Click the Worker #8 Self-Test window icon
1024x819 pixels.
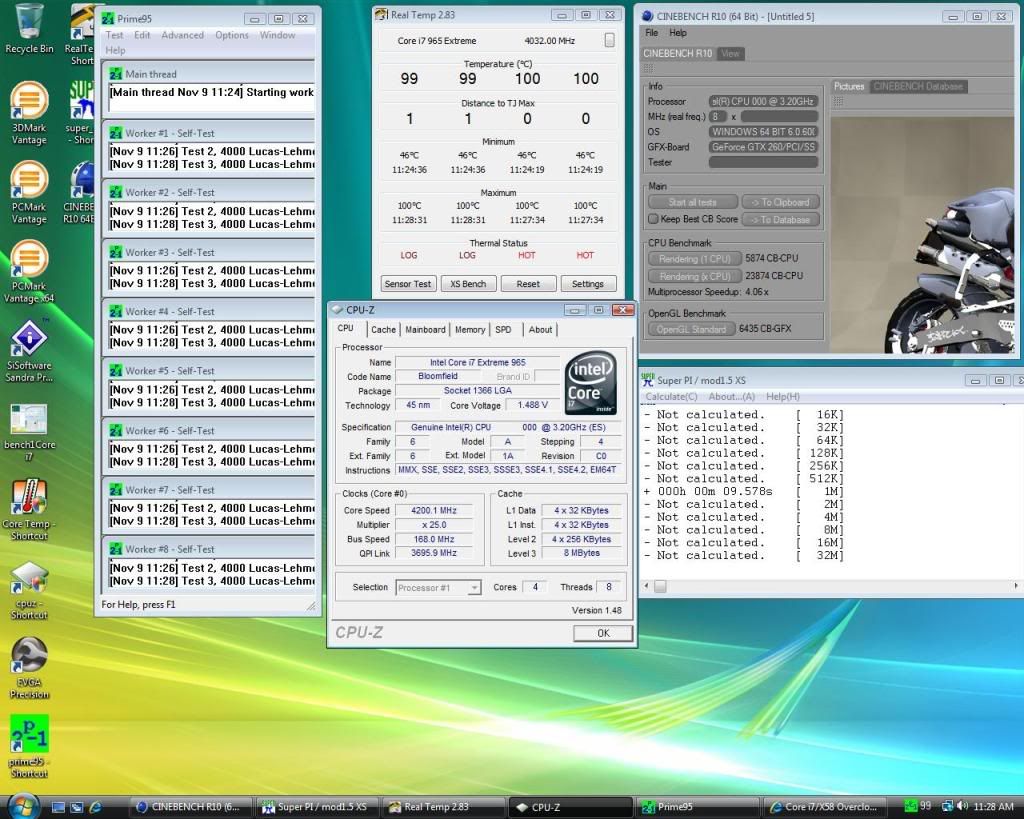[116, 549]
